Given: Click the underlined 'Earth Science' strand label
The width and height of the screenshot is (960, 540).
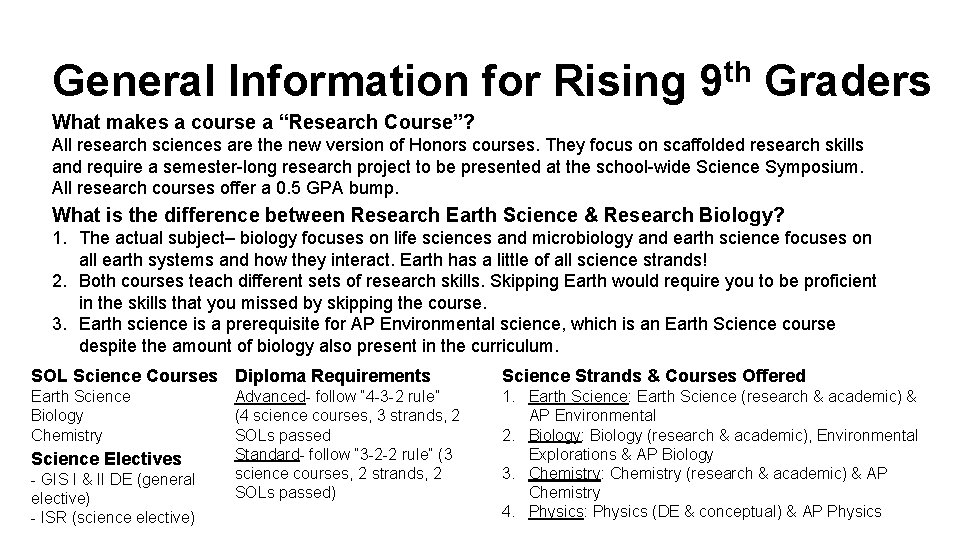Looking at the screenshot, I should [579, 397].
